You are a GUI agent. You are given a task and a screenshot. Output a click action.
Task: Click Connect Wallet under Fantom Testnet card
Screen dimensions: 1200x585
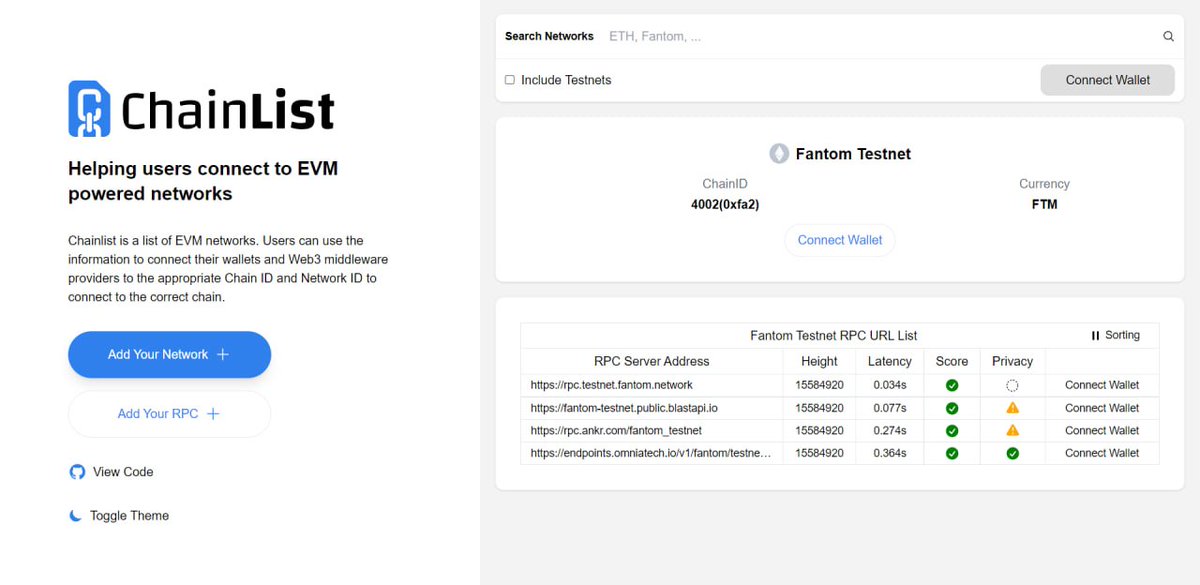tap(840, 240)
